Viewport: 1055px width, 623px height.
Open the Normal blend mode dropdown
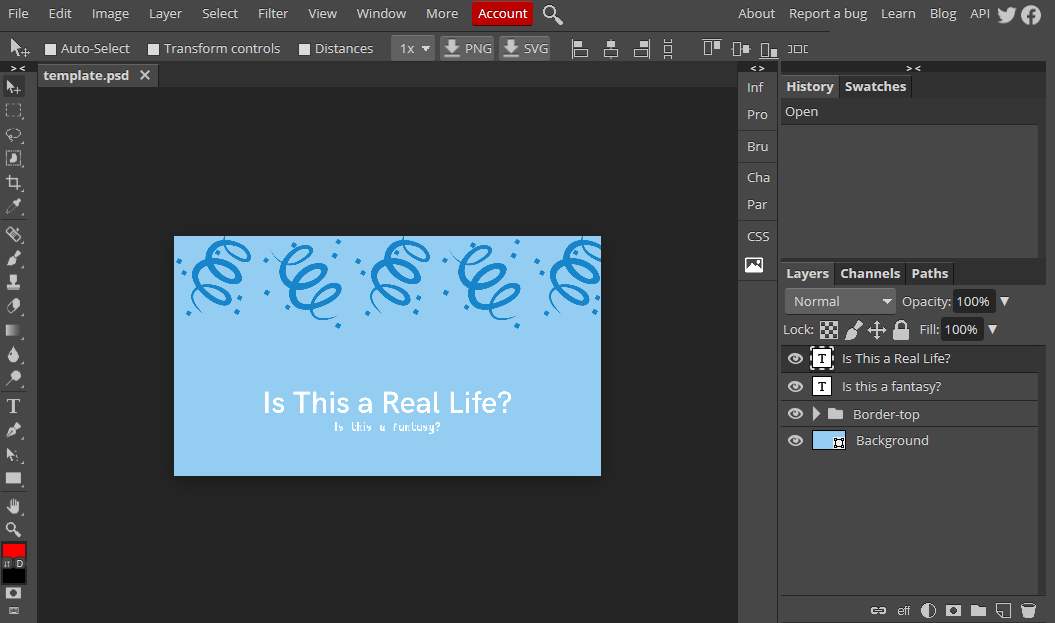coord(840,301)
